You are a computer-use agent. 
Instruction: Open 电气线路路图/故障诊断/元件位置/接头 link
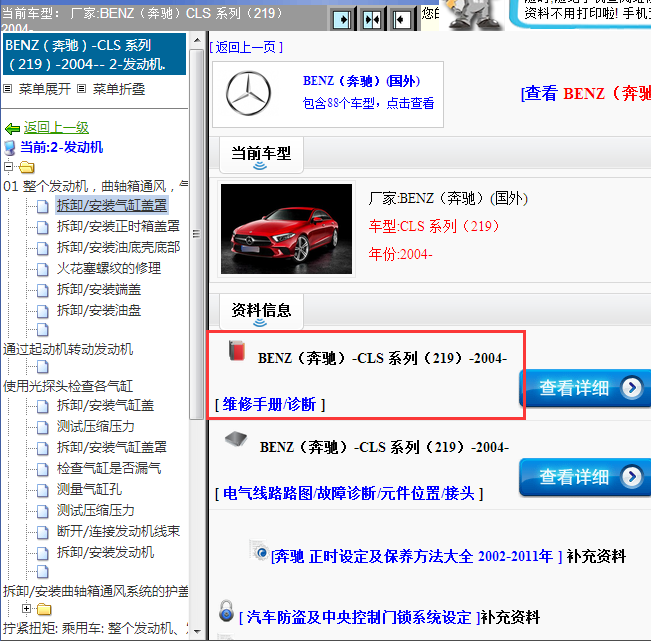coord(349,494)
